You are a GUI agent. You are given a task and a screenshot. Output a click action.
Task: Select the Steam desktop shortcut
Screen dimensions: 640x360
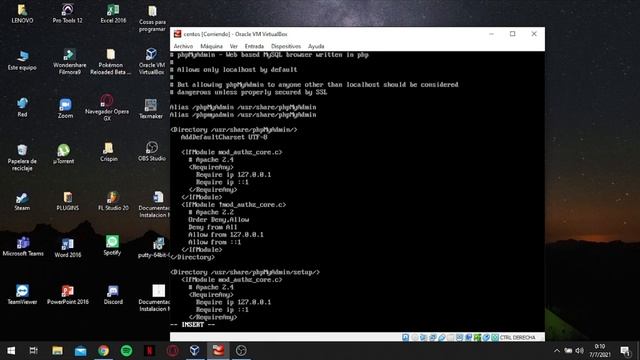click(22, 201)
